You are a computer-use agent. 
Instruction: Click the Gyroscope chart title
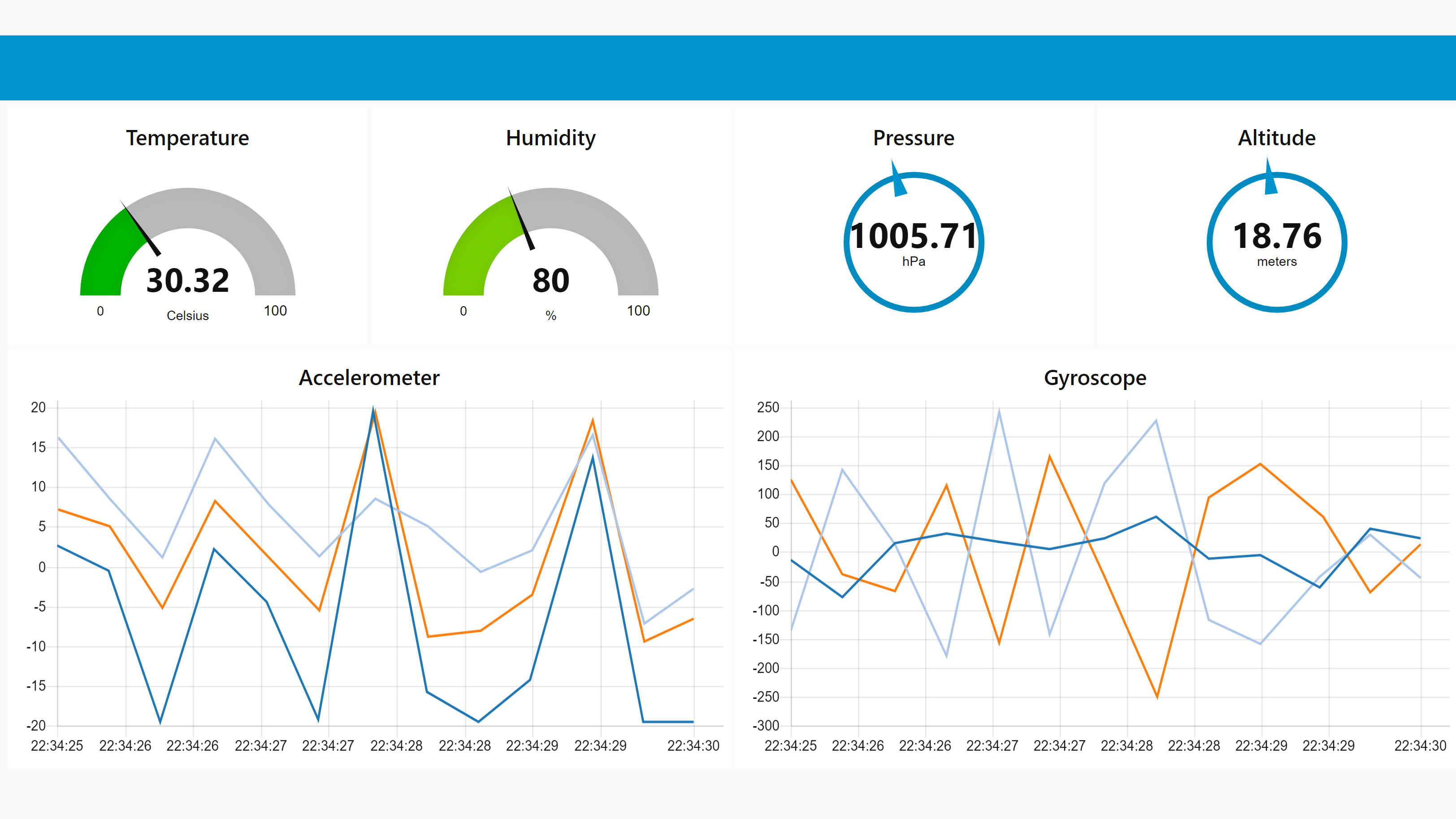(x=1095, y=377)
